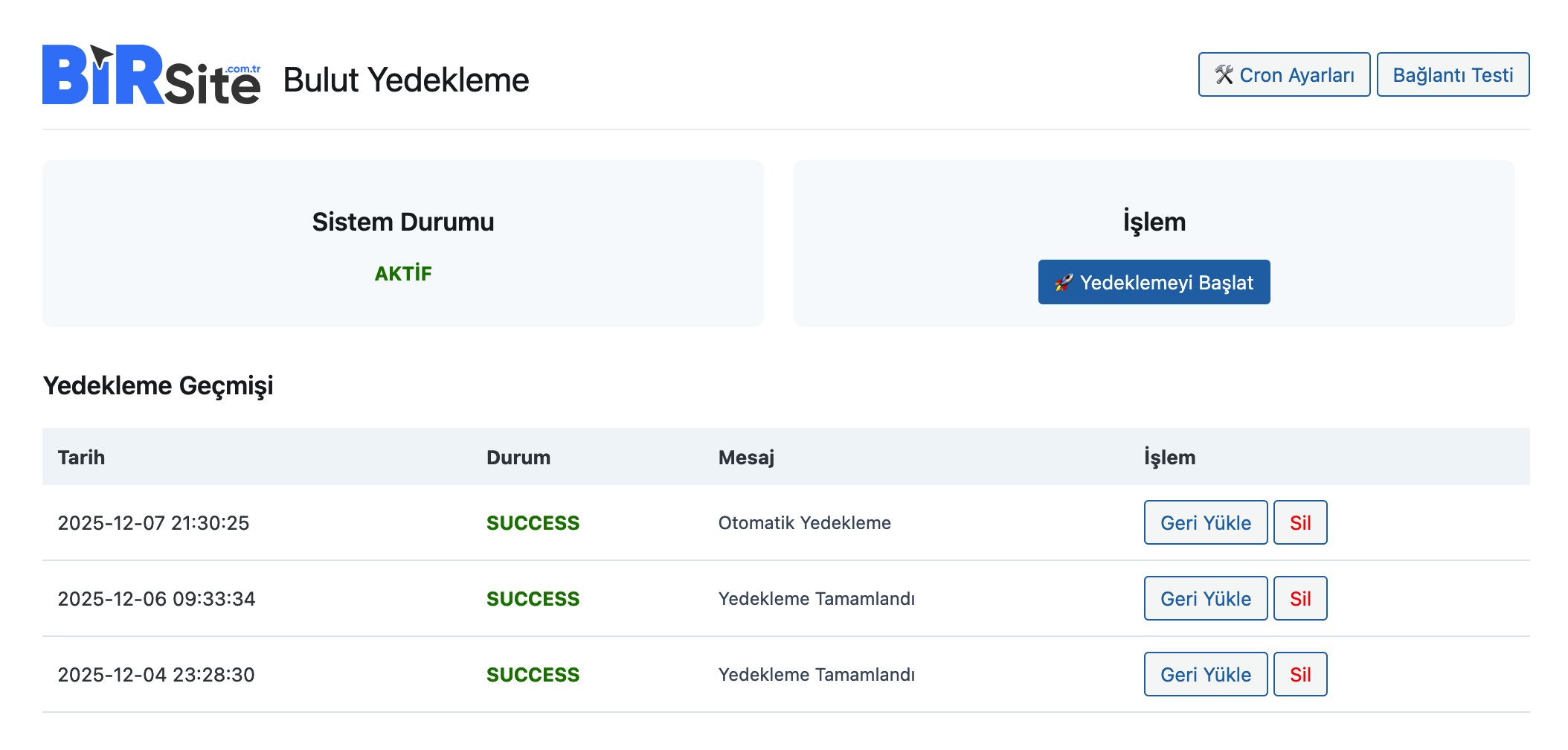Click the Tarih column header
The height and width of the screenshot is (750, 1568).
(x=81, y=458)
